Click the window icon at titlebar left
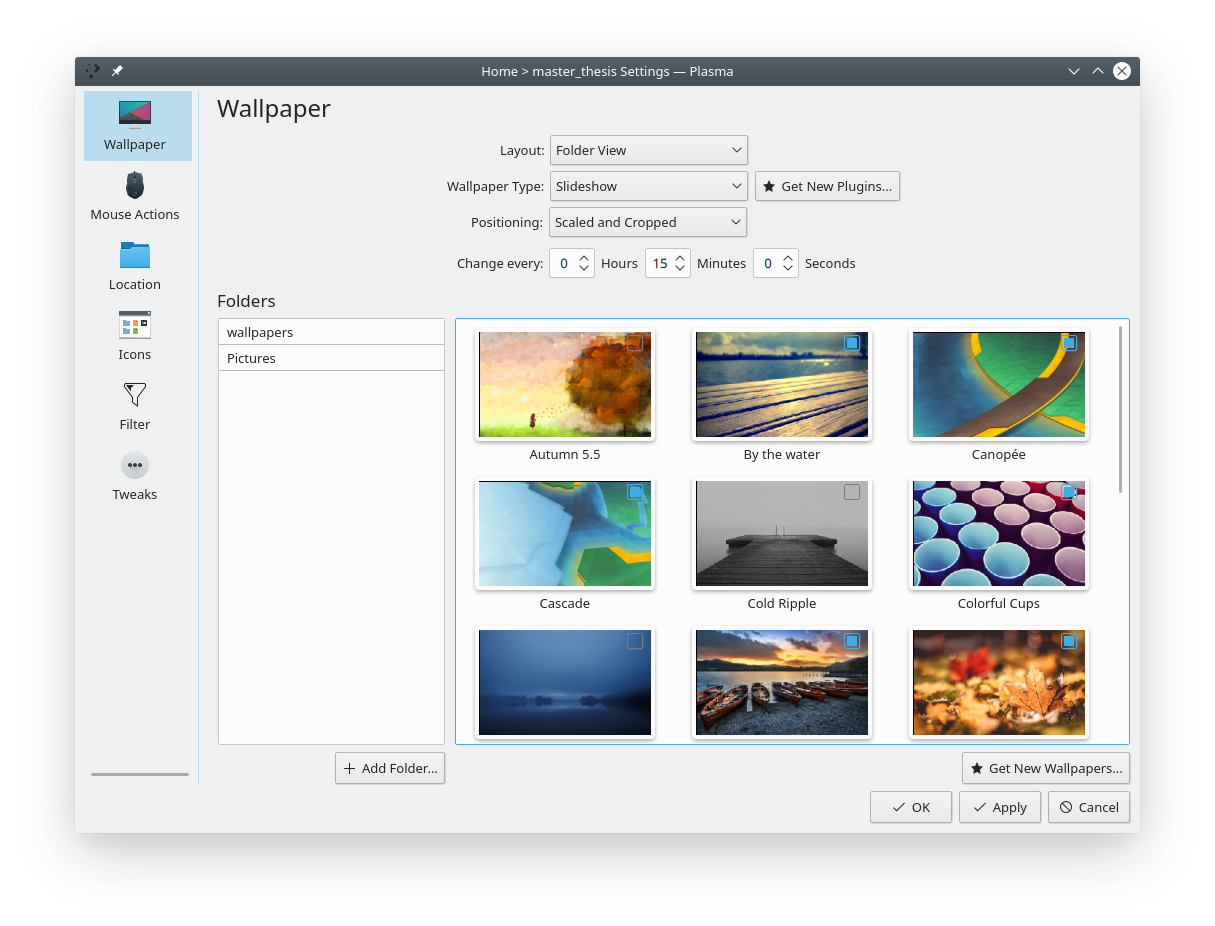 tap(92, 71)
